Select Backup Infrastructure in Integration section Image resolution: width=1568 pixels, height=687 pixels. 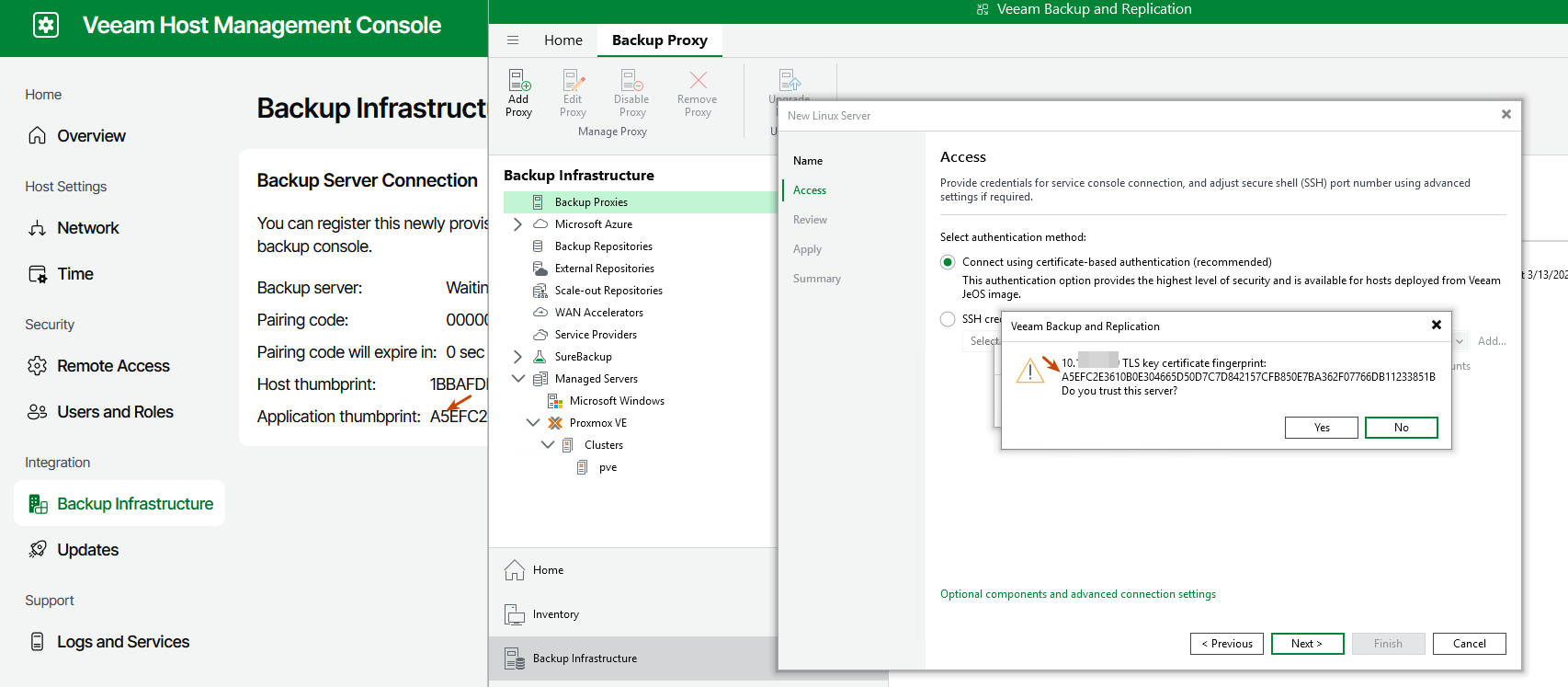119,503
